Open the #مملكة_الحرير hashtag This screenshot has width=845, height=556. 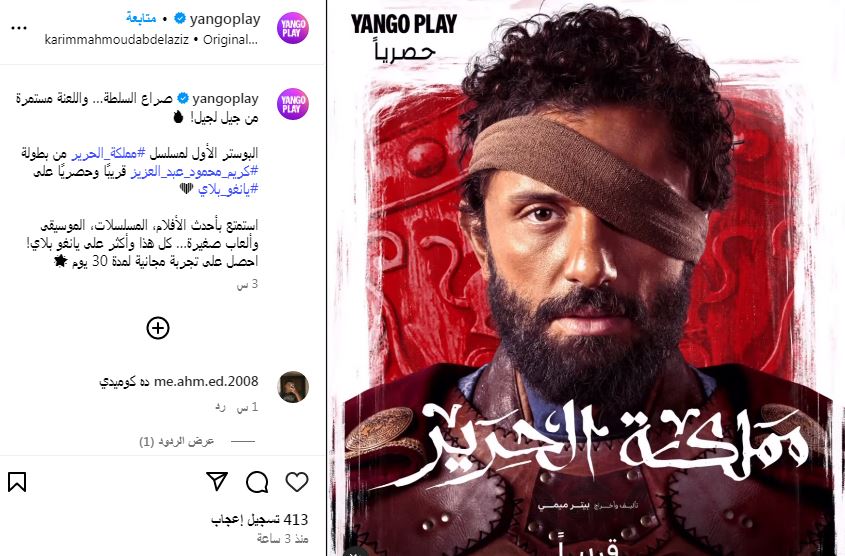tap(108, 154)
